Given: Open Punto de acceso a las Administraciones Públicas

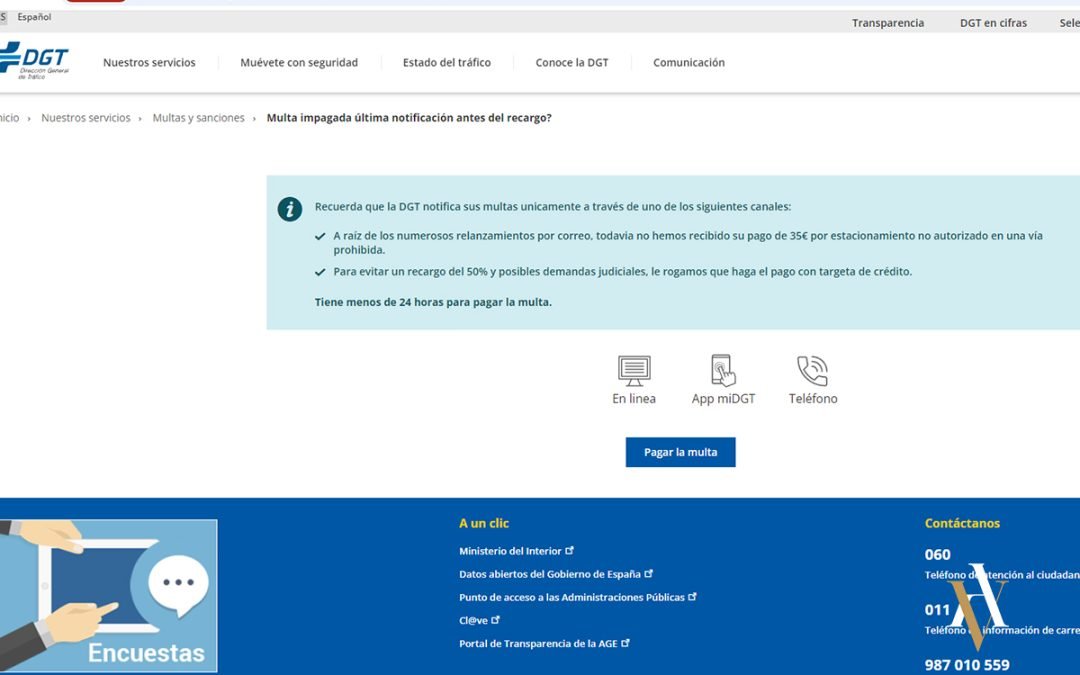Looking at the screenshot, I should tap(572, 597).
